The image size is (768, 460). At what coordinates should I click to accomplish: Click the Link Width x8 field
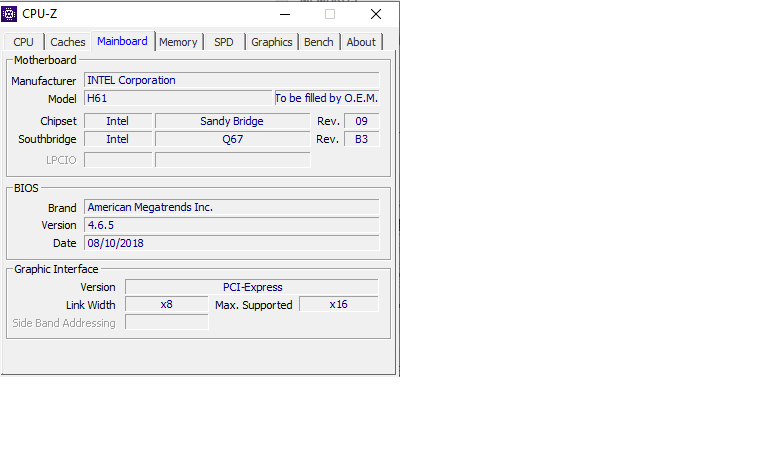167,304
